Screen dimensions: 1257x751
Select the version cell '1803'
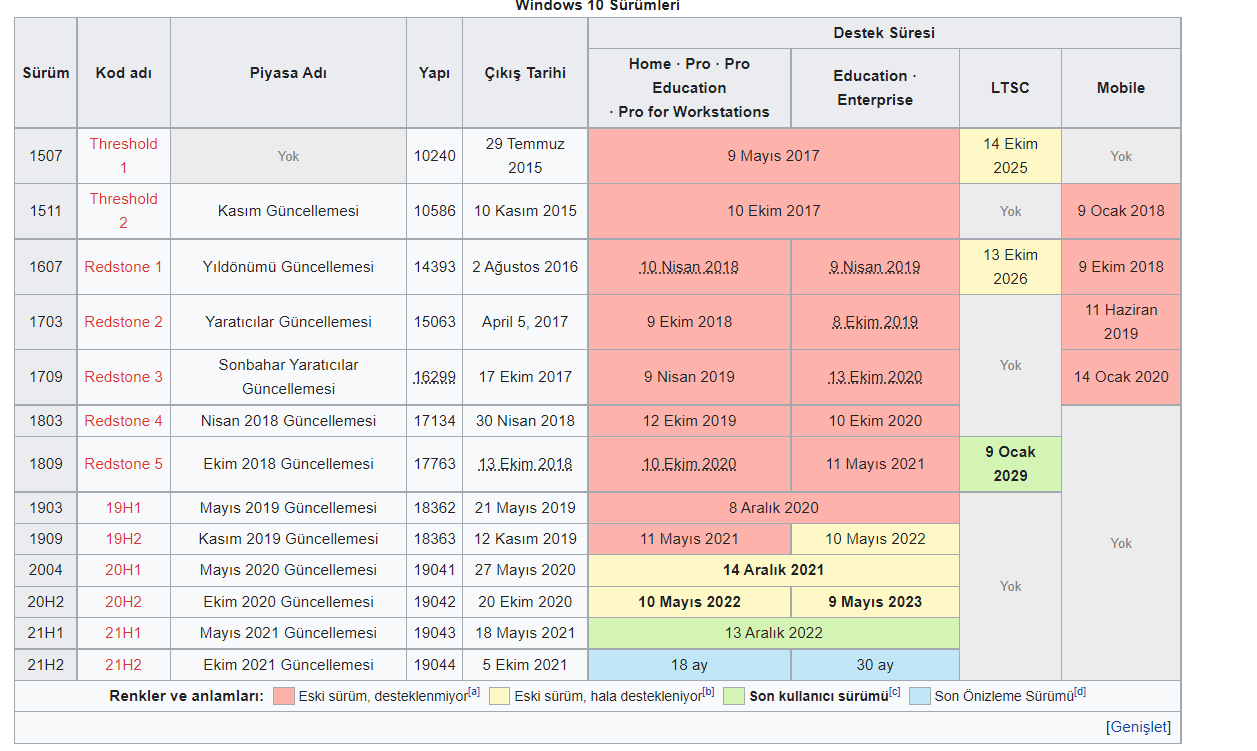coord(46,421)
